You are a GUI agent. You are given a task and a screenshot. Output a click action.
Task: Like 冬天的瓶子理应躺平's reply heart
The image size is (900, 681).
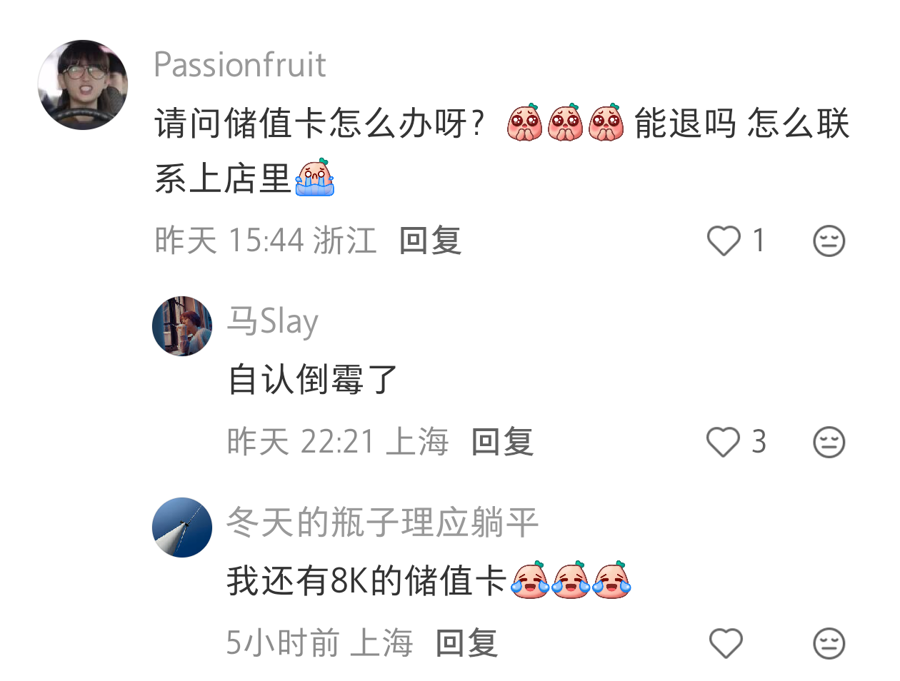tap(726, 643)
